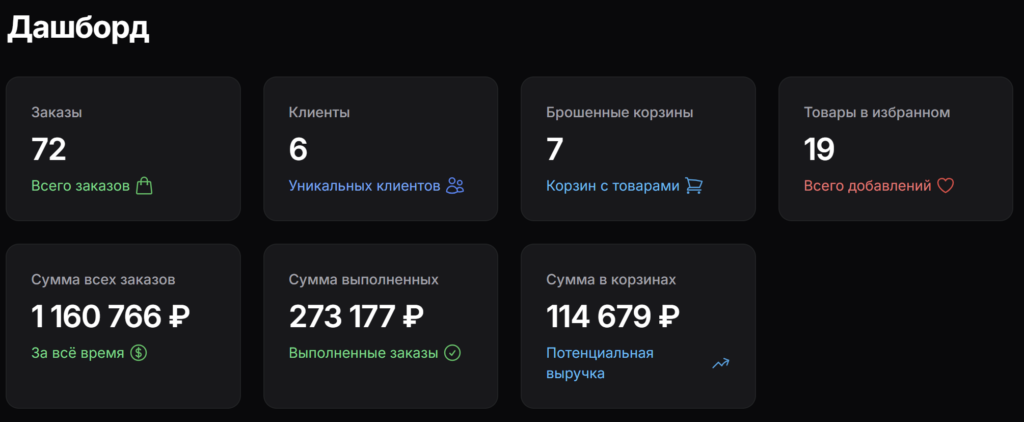Click the За всё время green label

78,353
